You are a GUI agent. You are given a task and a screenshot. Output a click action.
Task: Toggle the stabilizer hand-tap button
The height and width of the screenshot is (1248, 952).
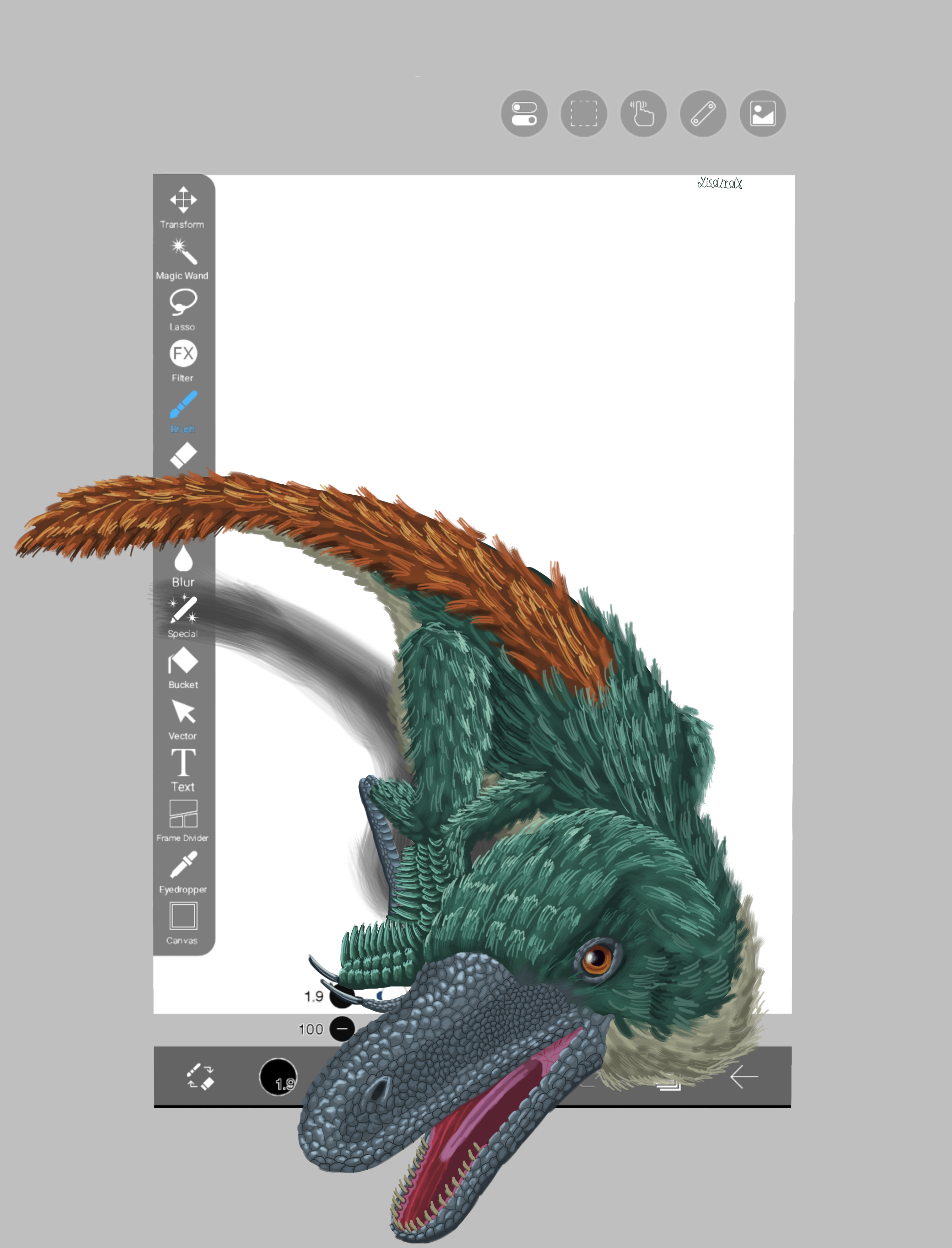[643, 113]
